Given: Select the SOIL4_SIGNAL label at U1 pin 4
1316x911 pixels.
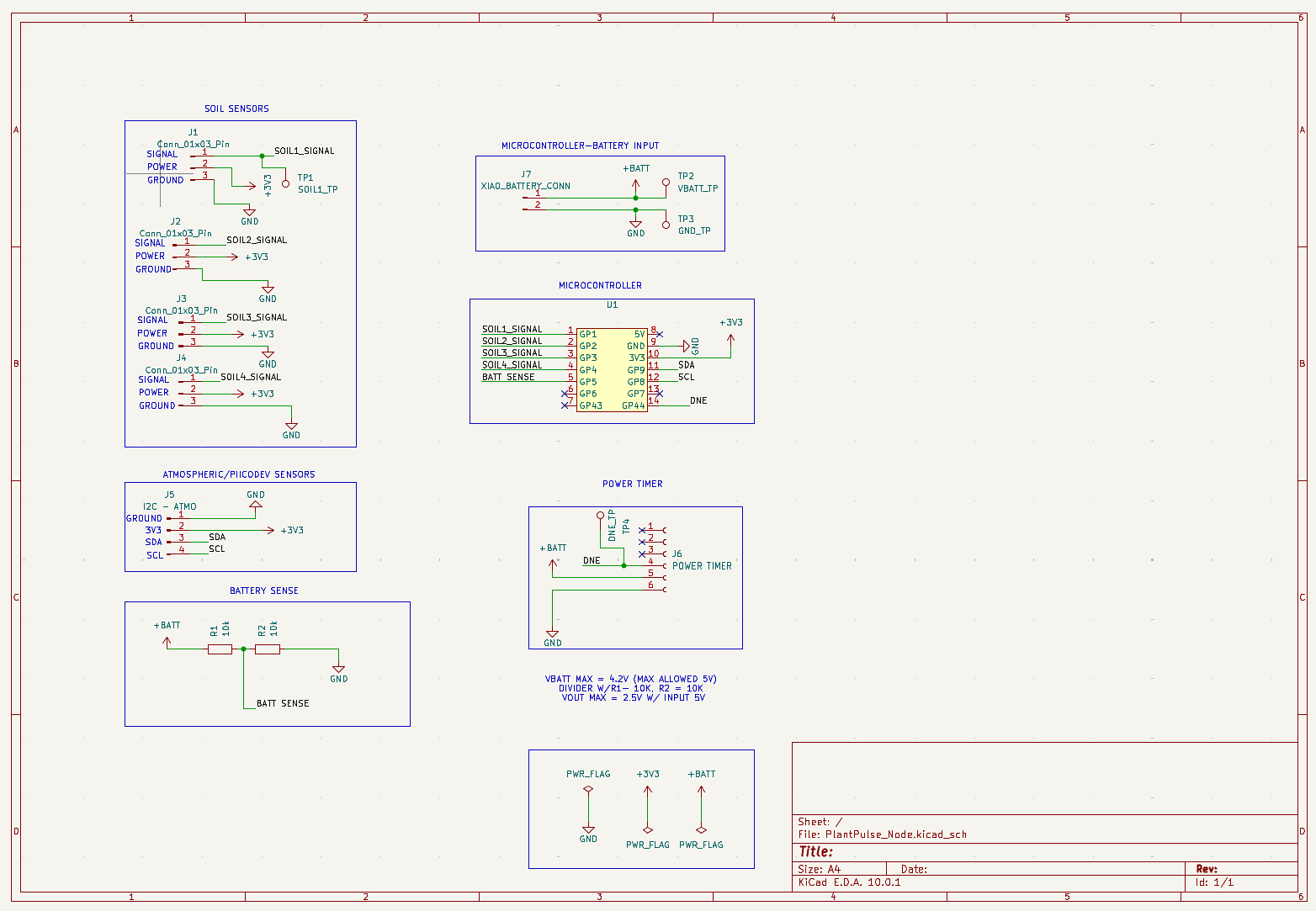Looking at the screenshot, I should click(512, 365).
